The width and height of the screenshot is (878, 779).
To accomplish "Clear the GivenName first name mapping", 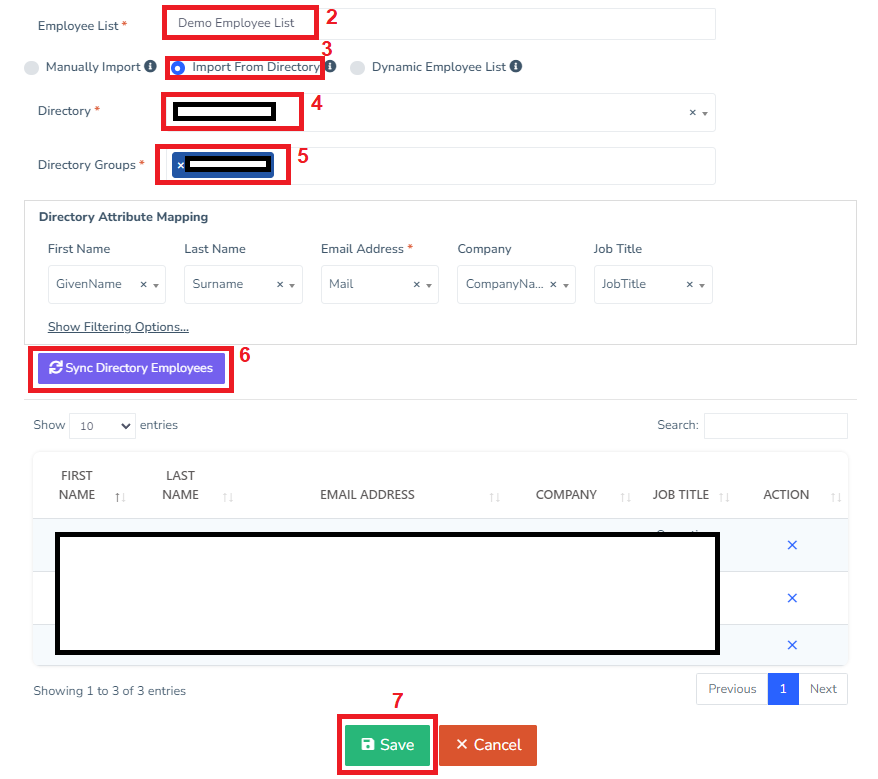I will click(x=143, y=285).
